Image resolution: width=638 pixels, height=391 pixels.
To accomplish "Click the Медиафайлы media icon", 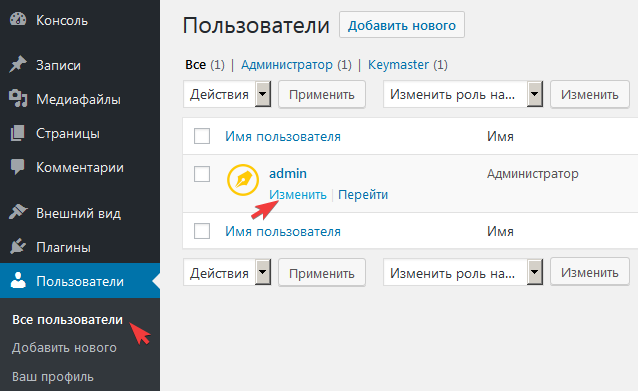I will point(18,99).
